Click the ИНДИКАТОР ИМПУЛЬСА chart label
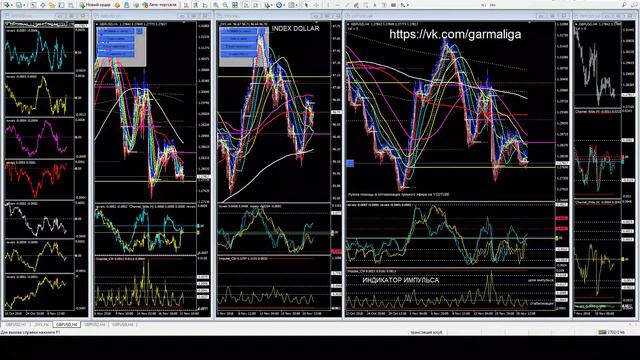Screen dimensions: 640x360 400,280
